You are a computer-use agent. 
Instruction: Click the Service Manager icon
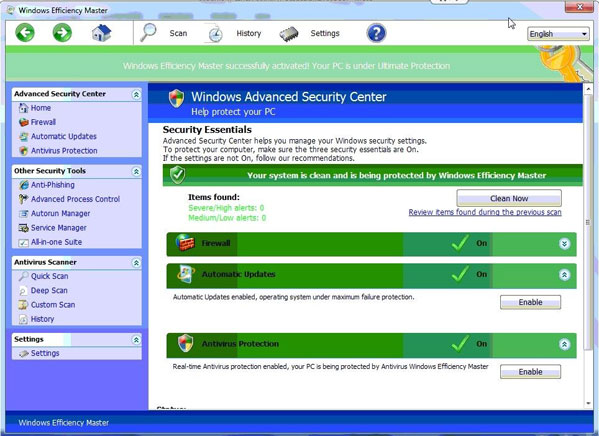24,228
